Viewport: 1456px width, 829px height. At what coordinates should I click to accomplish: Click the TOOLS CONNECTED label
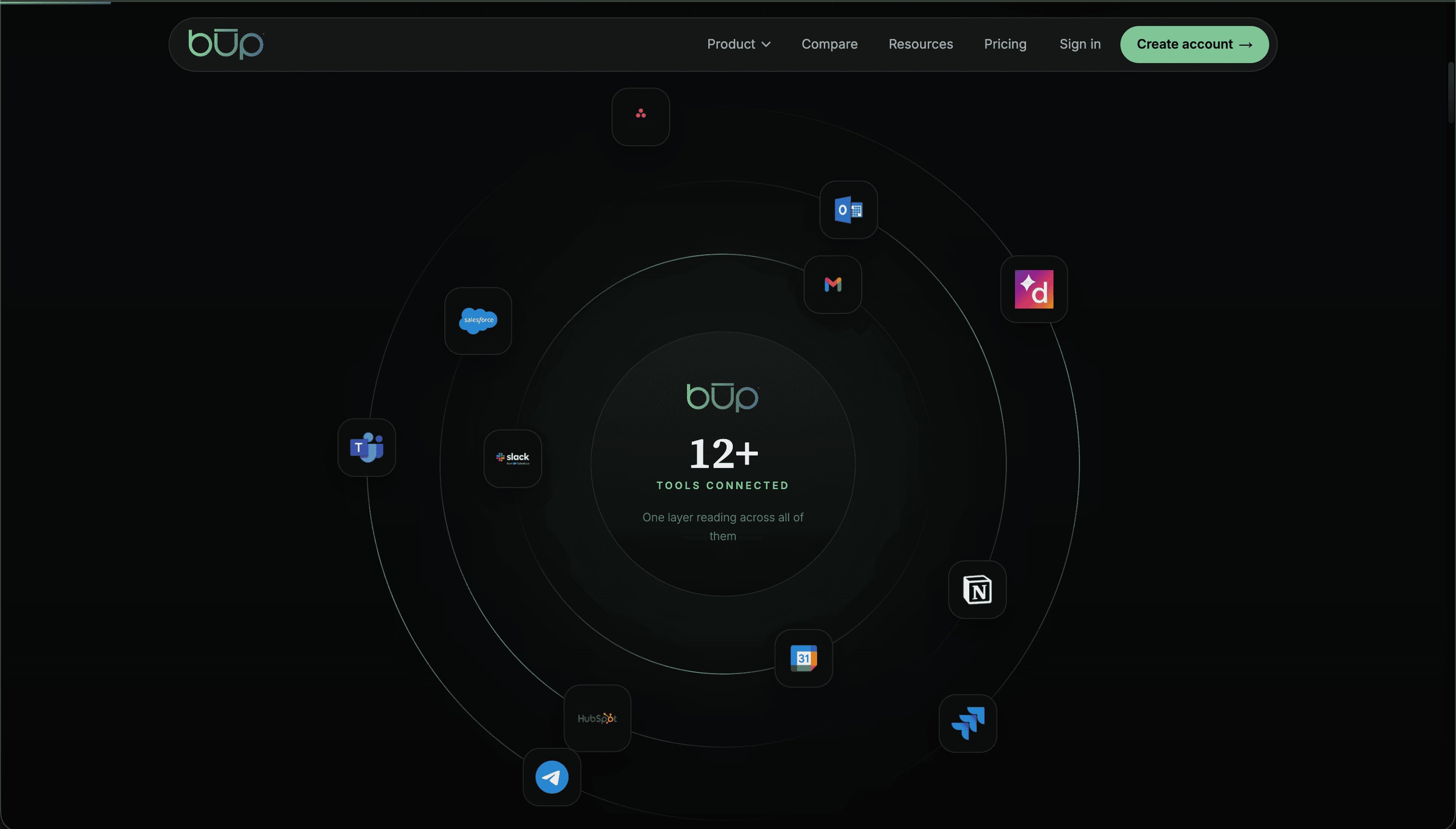(x=723, y=486)
